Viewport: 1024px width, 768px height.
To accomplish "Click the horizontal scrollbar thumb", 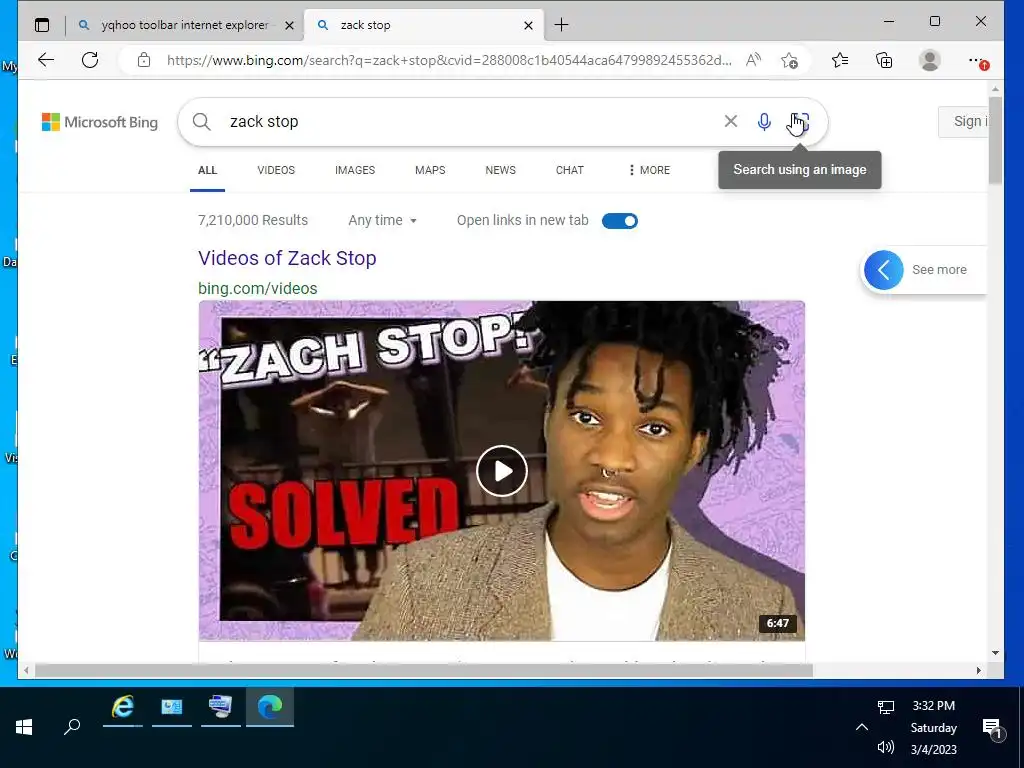I will point(424,671).
